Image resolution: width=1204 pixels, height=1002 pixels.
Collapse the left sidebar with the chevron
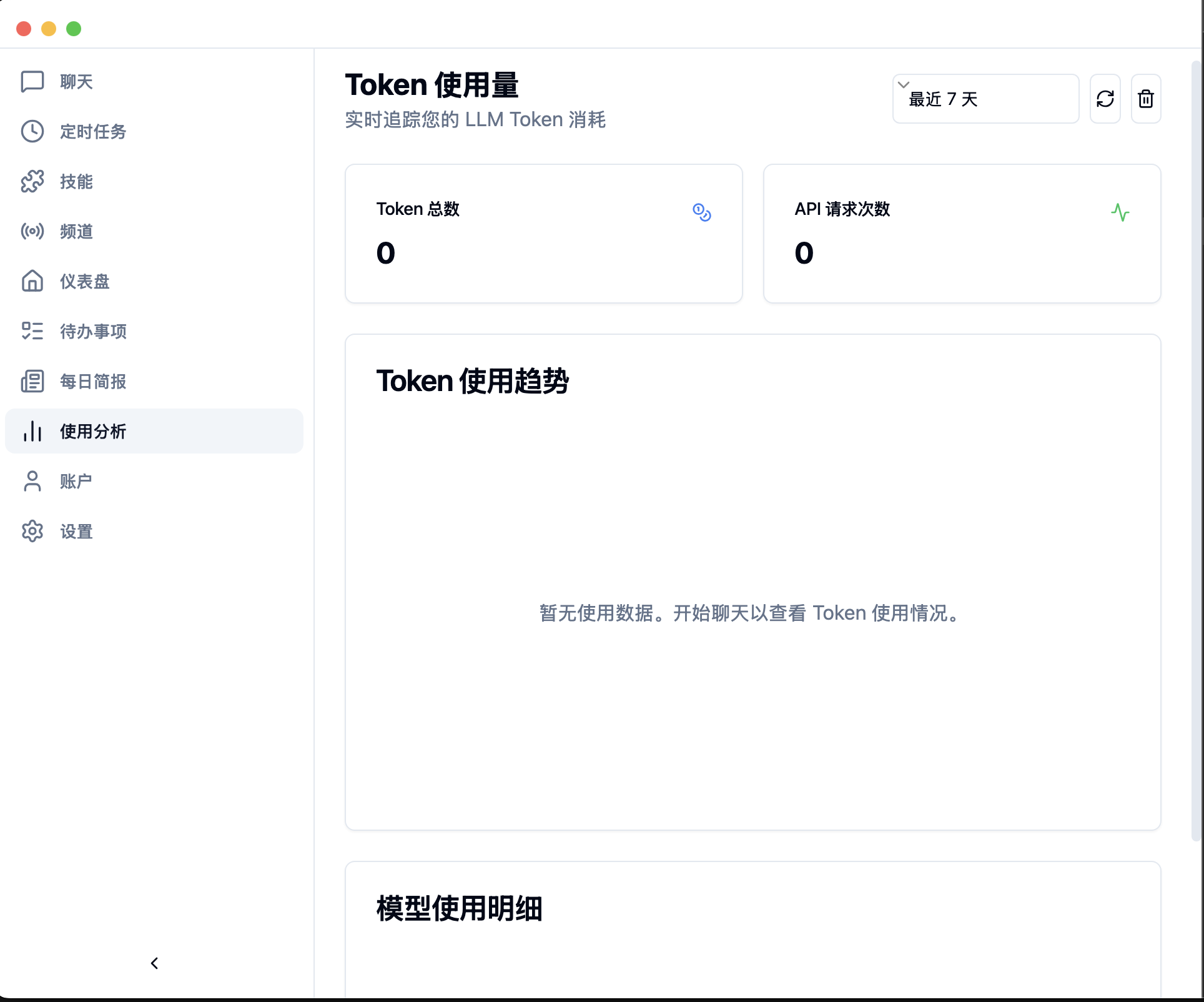[154, 963]
